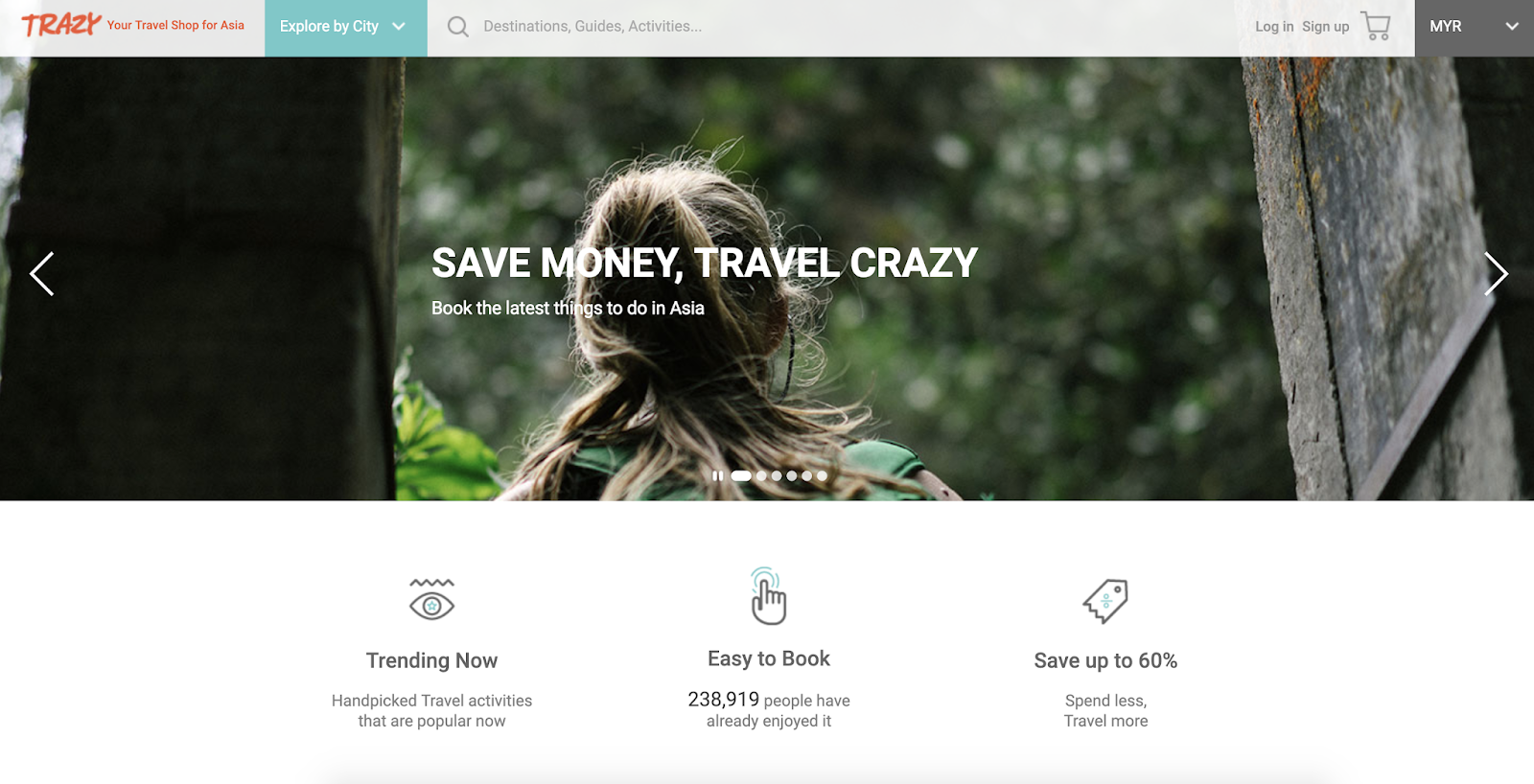
Task: Click the Save up to 60% heading
Action: pos(1105,660)
